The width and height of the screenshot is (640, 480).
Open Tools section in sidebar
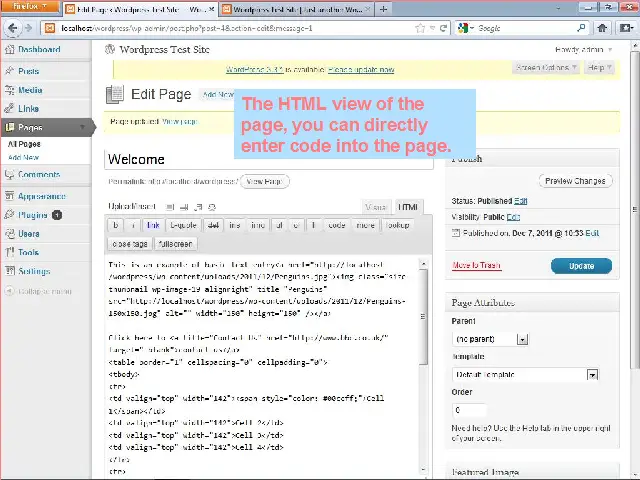28,252
